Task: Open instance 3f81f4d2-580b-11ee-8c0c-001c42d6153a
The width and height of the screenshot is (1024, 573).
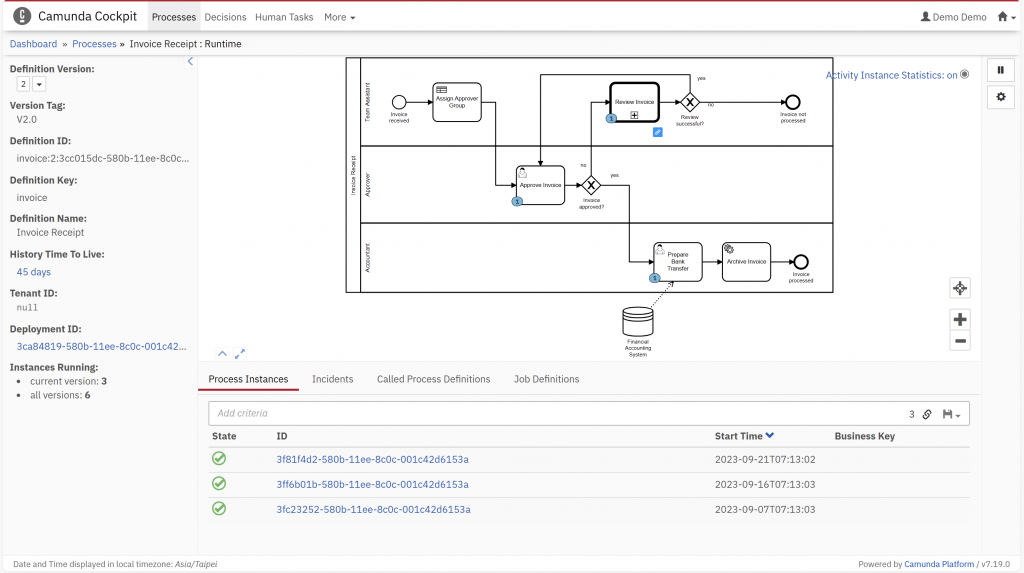Action: point(372,459)
